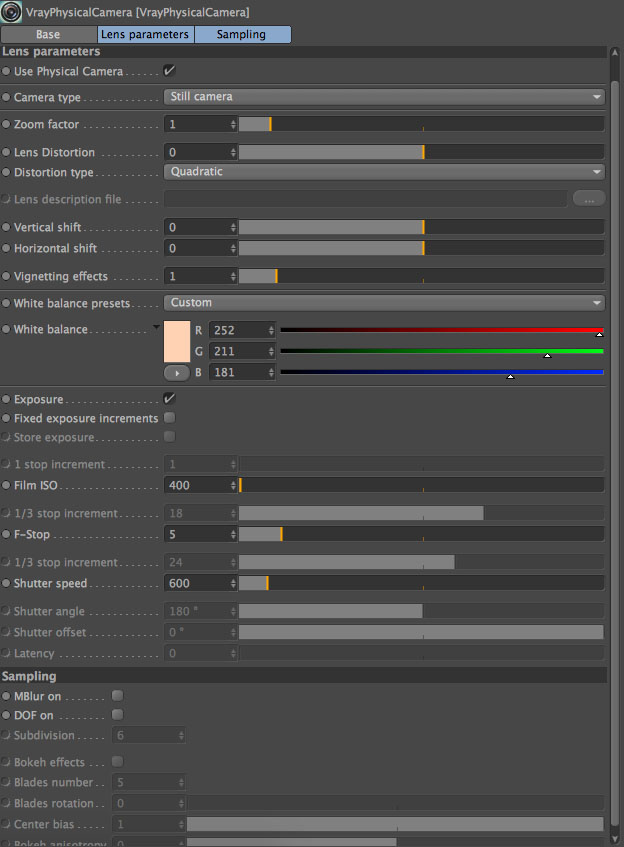Switch to the Base tab
The width and height of the screenshot is (624, 847).
(49, 35)
